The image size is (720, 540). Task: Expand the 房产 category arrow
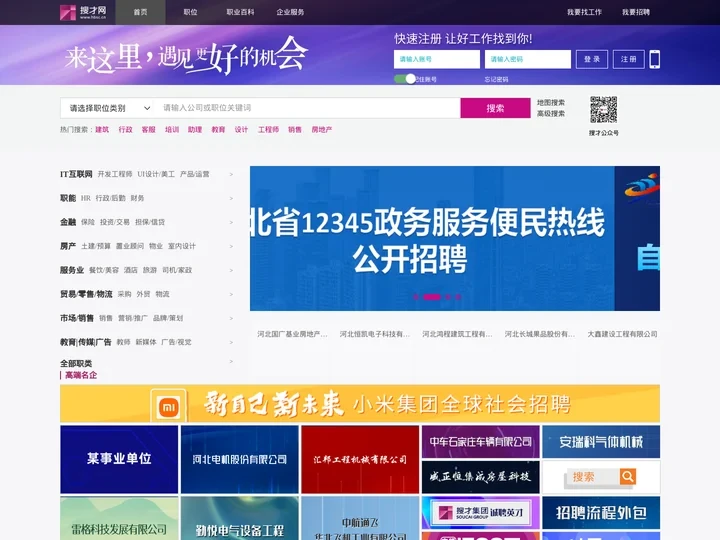(231, 246)
